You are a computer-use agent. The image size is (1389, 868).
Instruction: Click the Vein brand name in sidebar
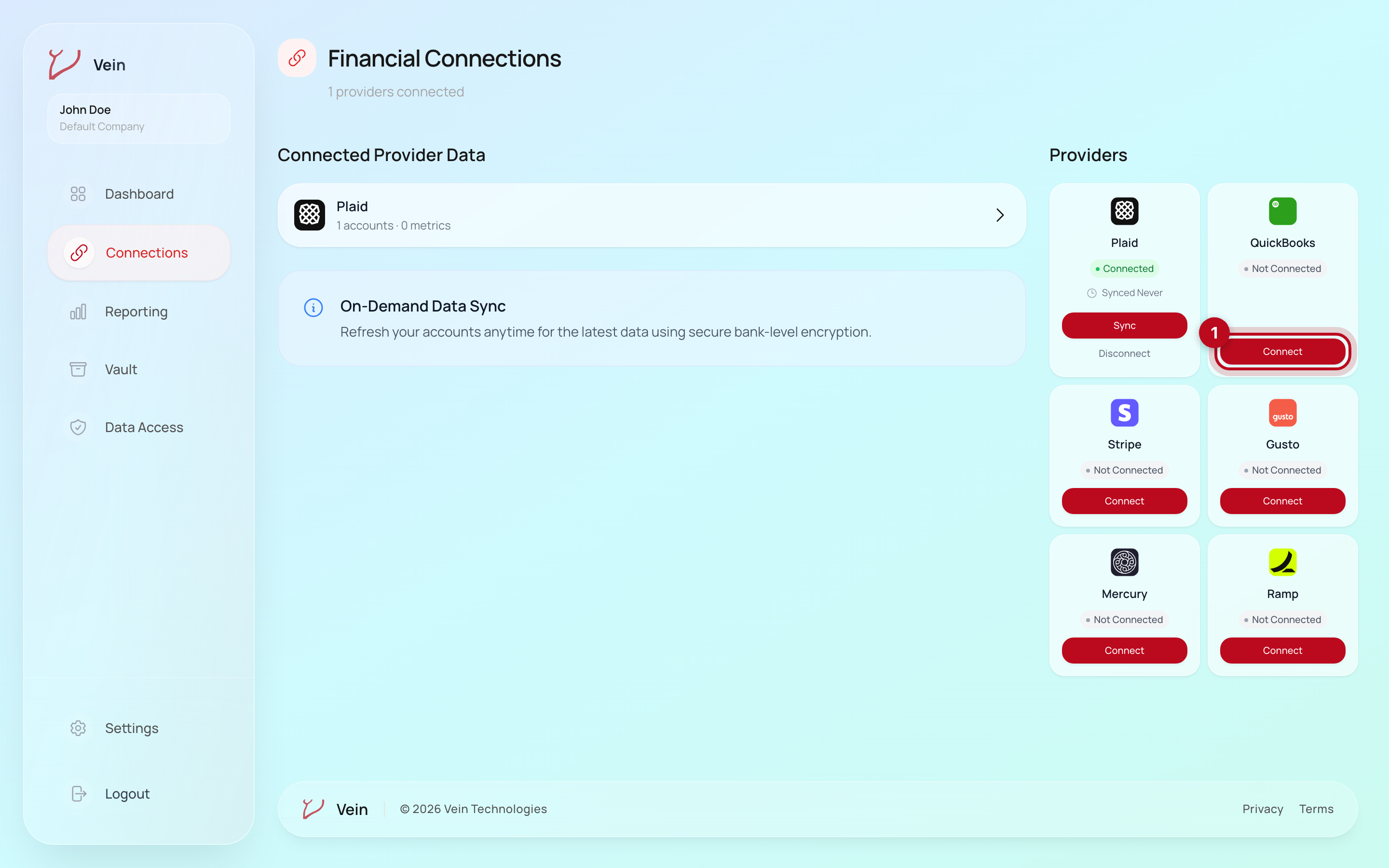[109, 65]
